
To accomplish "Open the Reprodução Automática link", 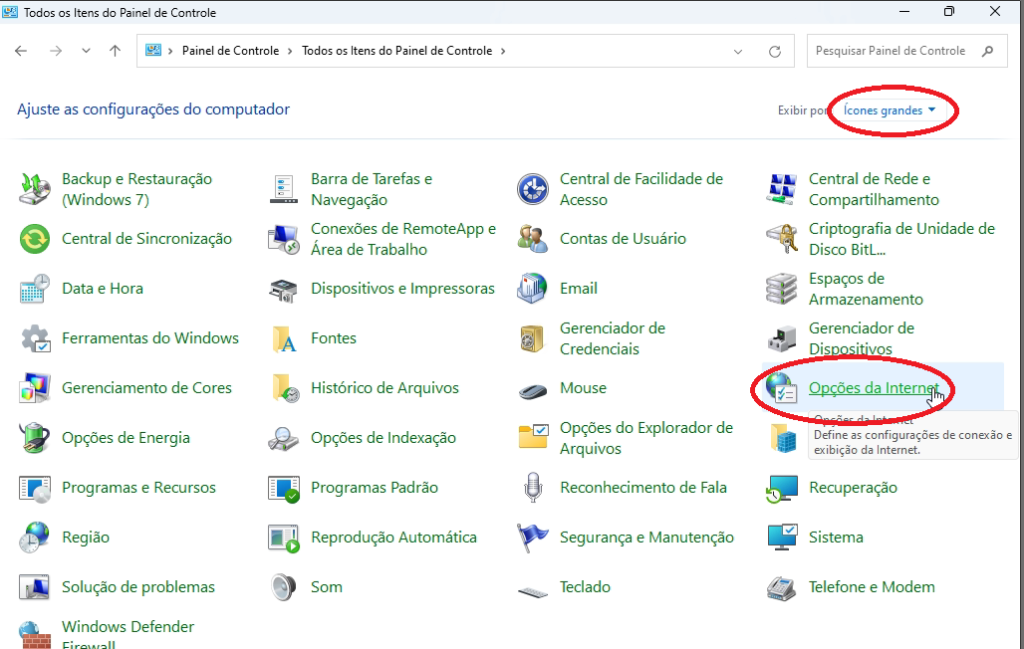I will click(394, 537).
